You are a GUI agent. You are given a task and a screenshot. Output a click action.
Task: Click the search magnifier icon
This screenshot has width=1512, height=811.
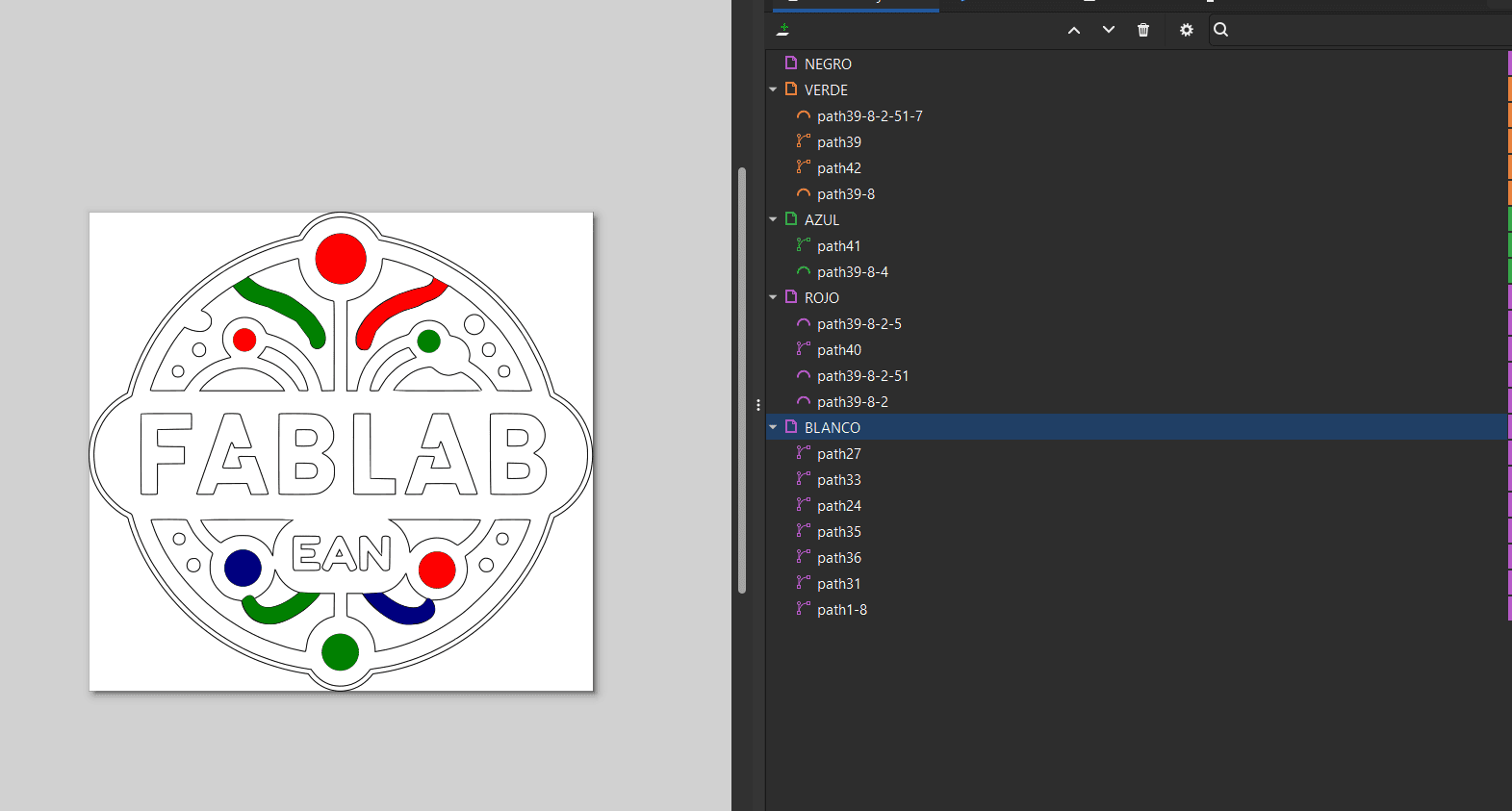click(x=1220, y=30)
